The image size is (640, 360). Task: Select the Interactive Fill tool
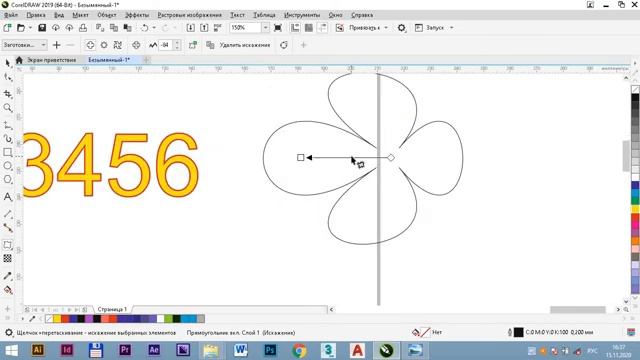point(7,290)
